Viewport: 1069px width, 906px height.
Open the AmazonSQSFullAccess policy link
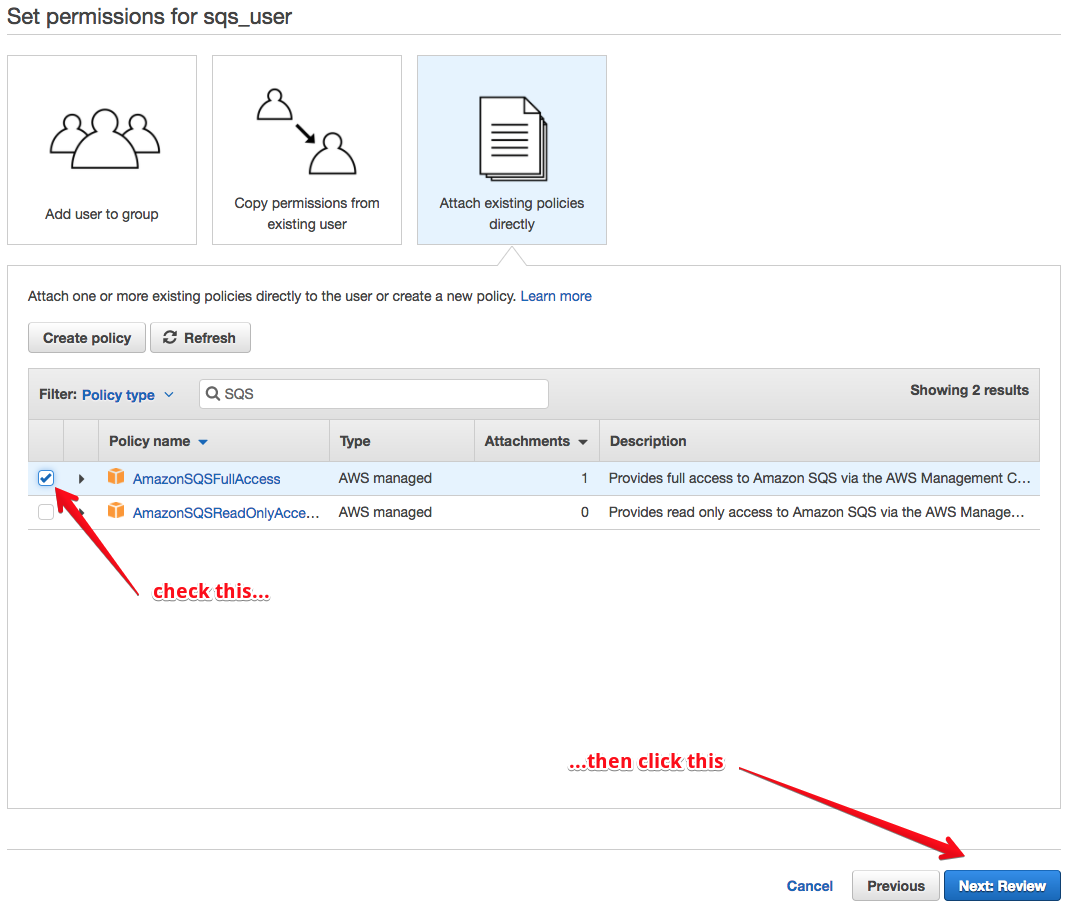click(207, 479)
